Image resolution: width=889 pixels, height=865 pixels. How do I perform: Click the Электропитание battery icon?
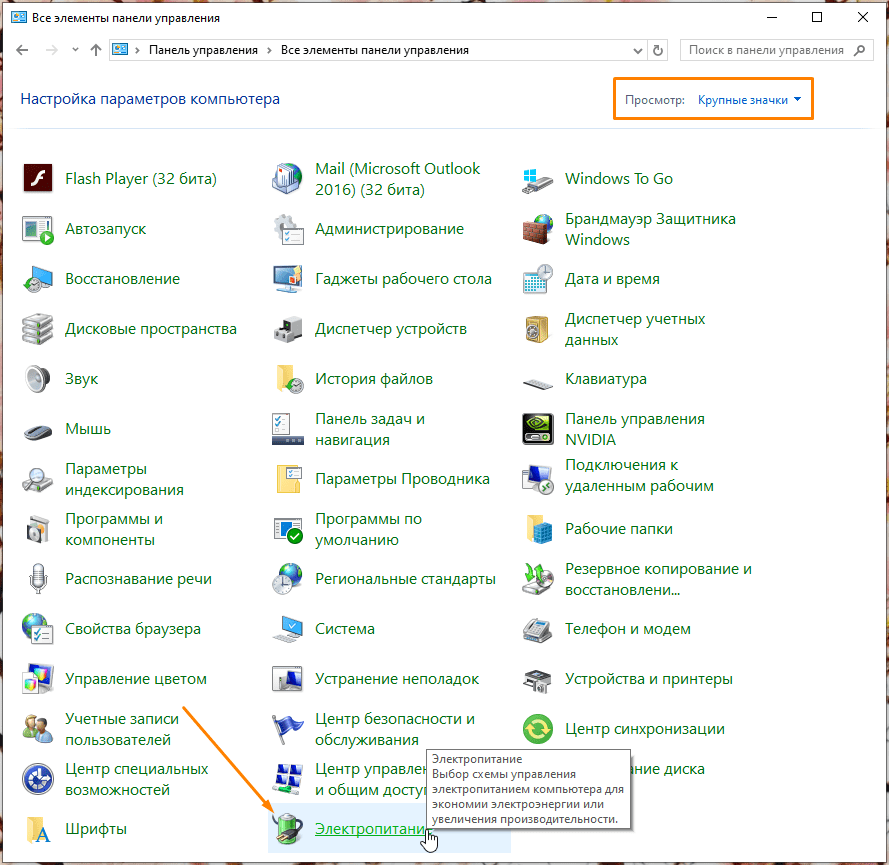[x=287, y=828]
